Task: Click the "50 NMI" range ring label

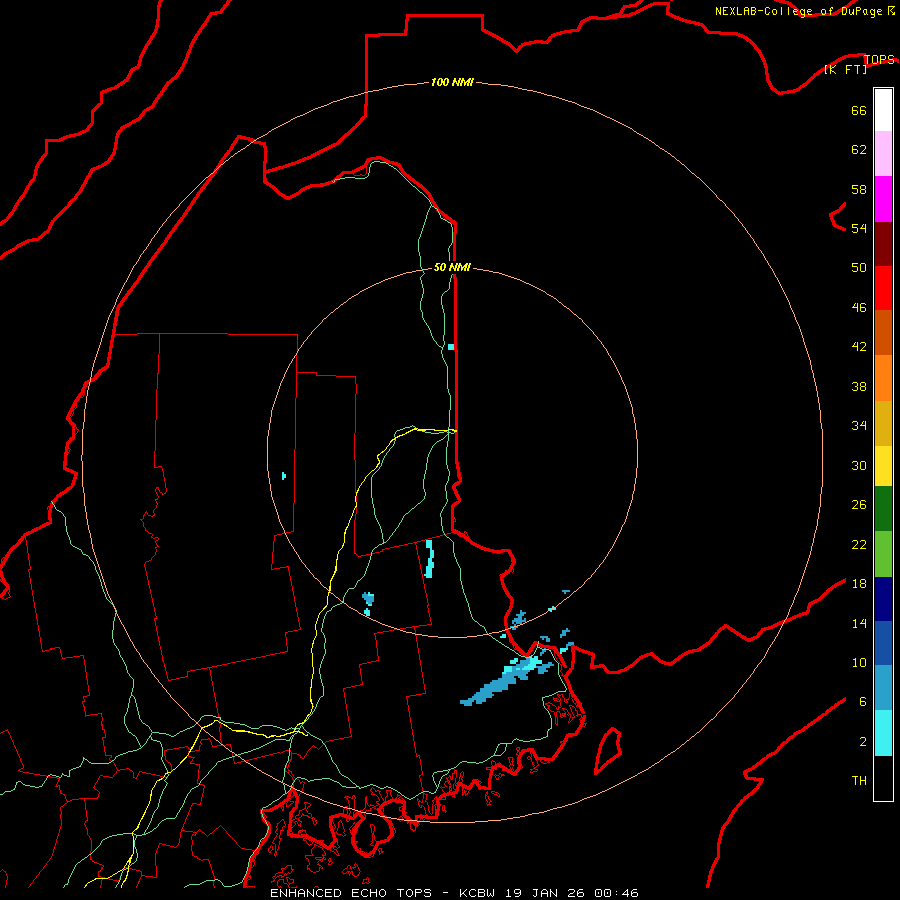Action: (x=452, y=267)
